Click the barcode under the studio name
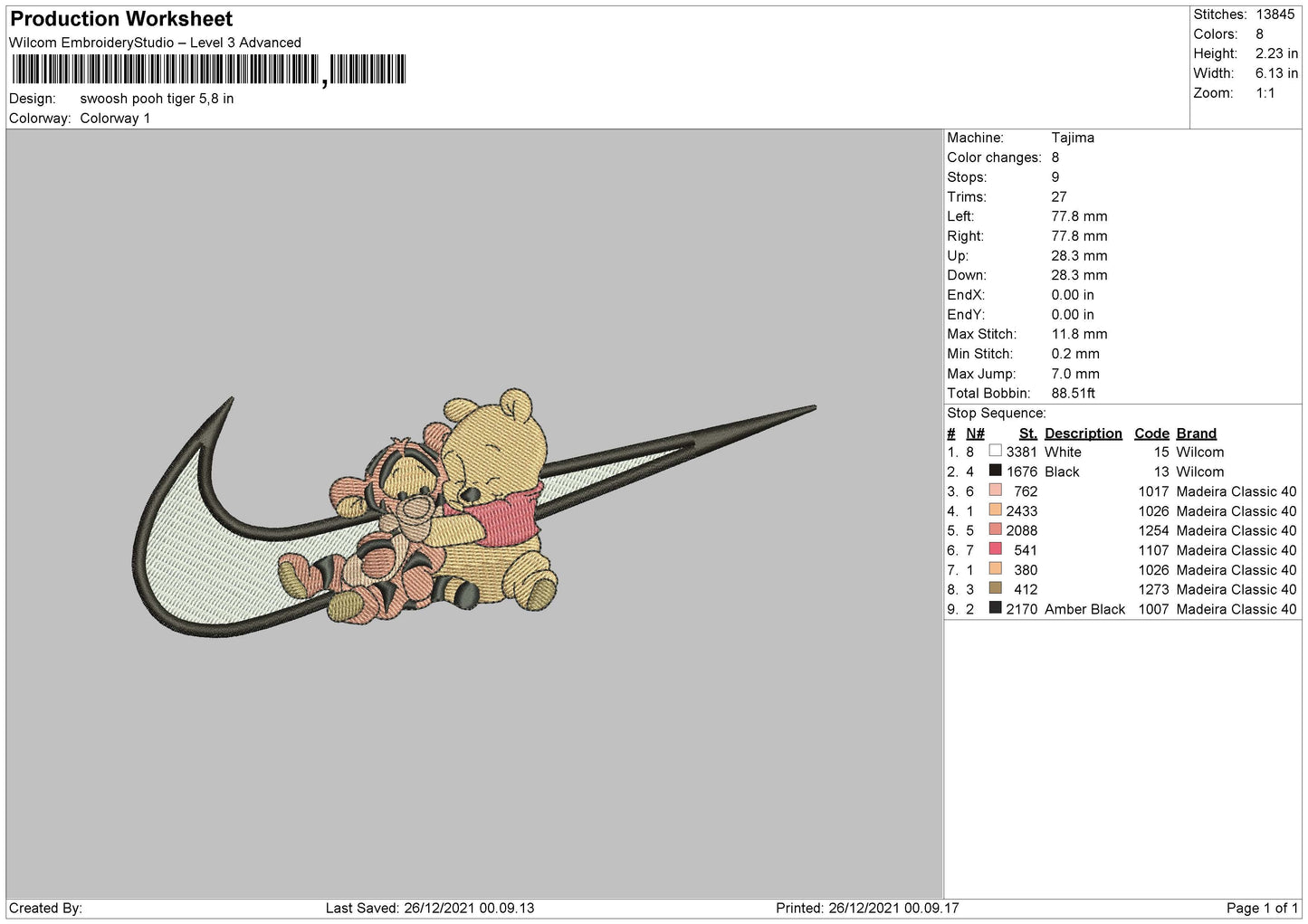The width and height of the screenshot is (1308, 924). tap(208, 70)
